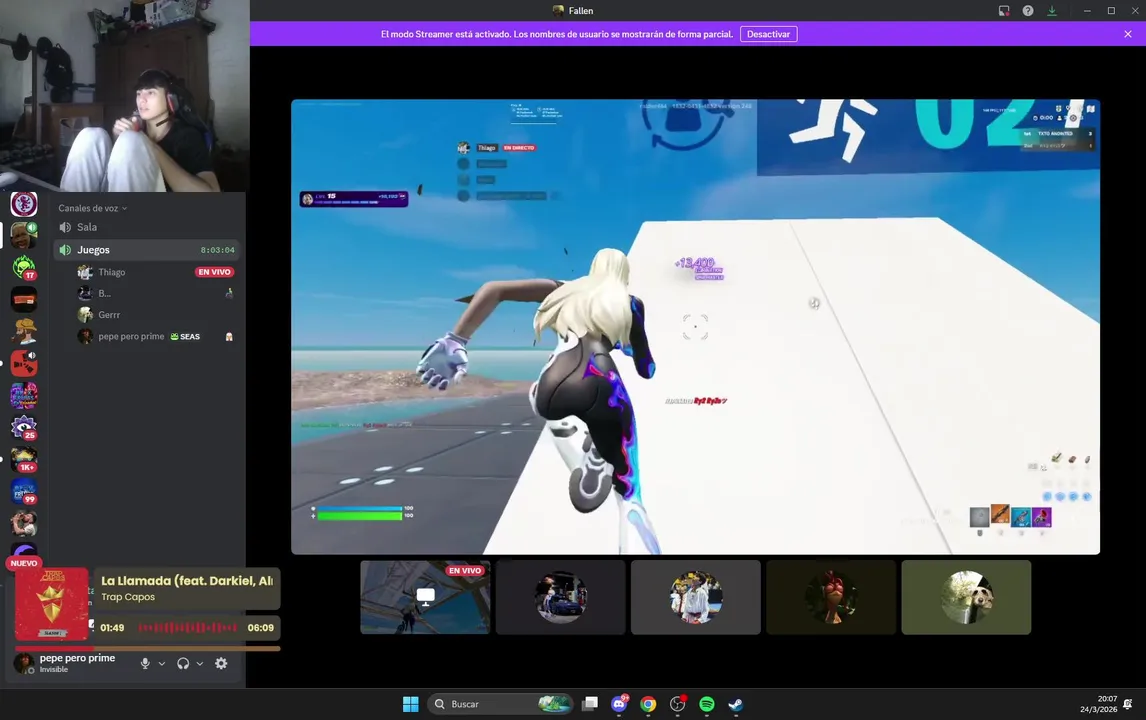Select the participant tile with the red chicken avatar

[x=831, y=597]
